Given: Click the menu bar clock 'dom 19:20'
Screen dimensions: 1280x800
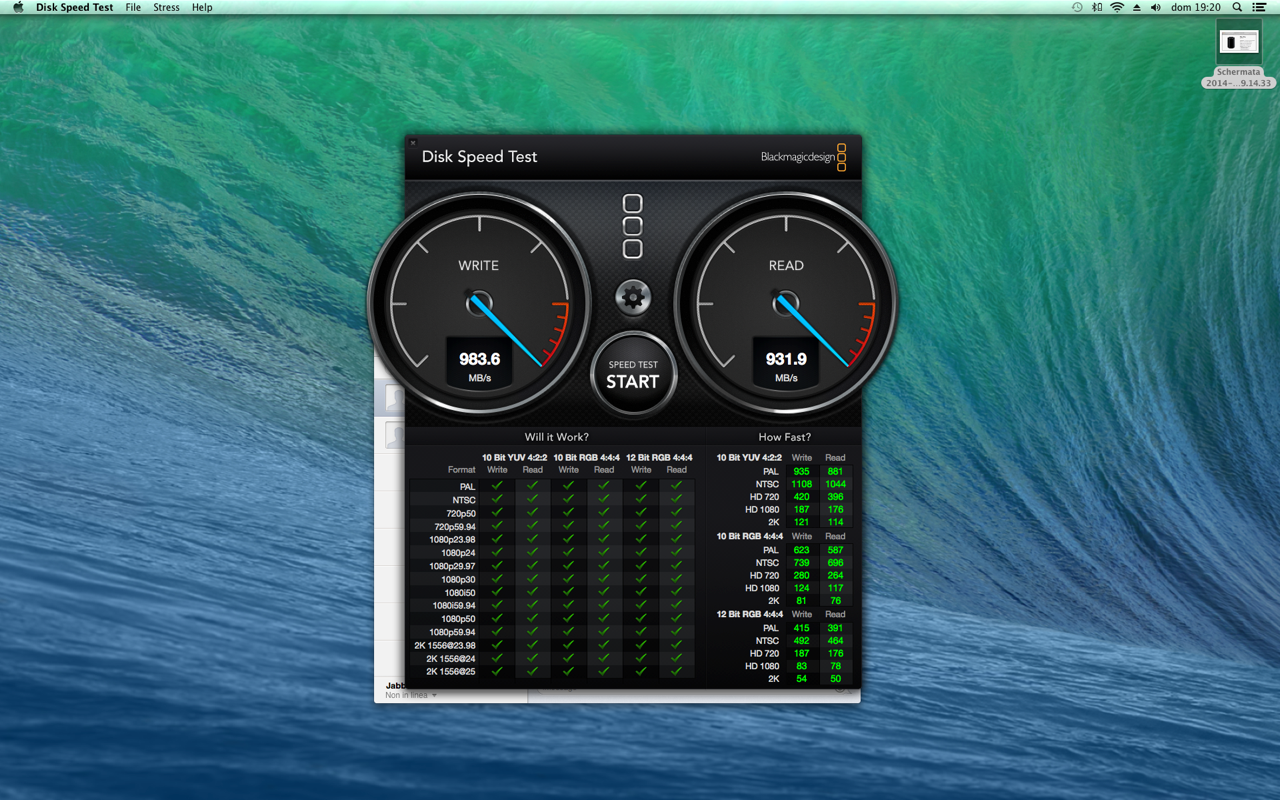Looking at the screenshot, I should (x=1196, y=7).
